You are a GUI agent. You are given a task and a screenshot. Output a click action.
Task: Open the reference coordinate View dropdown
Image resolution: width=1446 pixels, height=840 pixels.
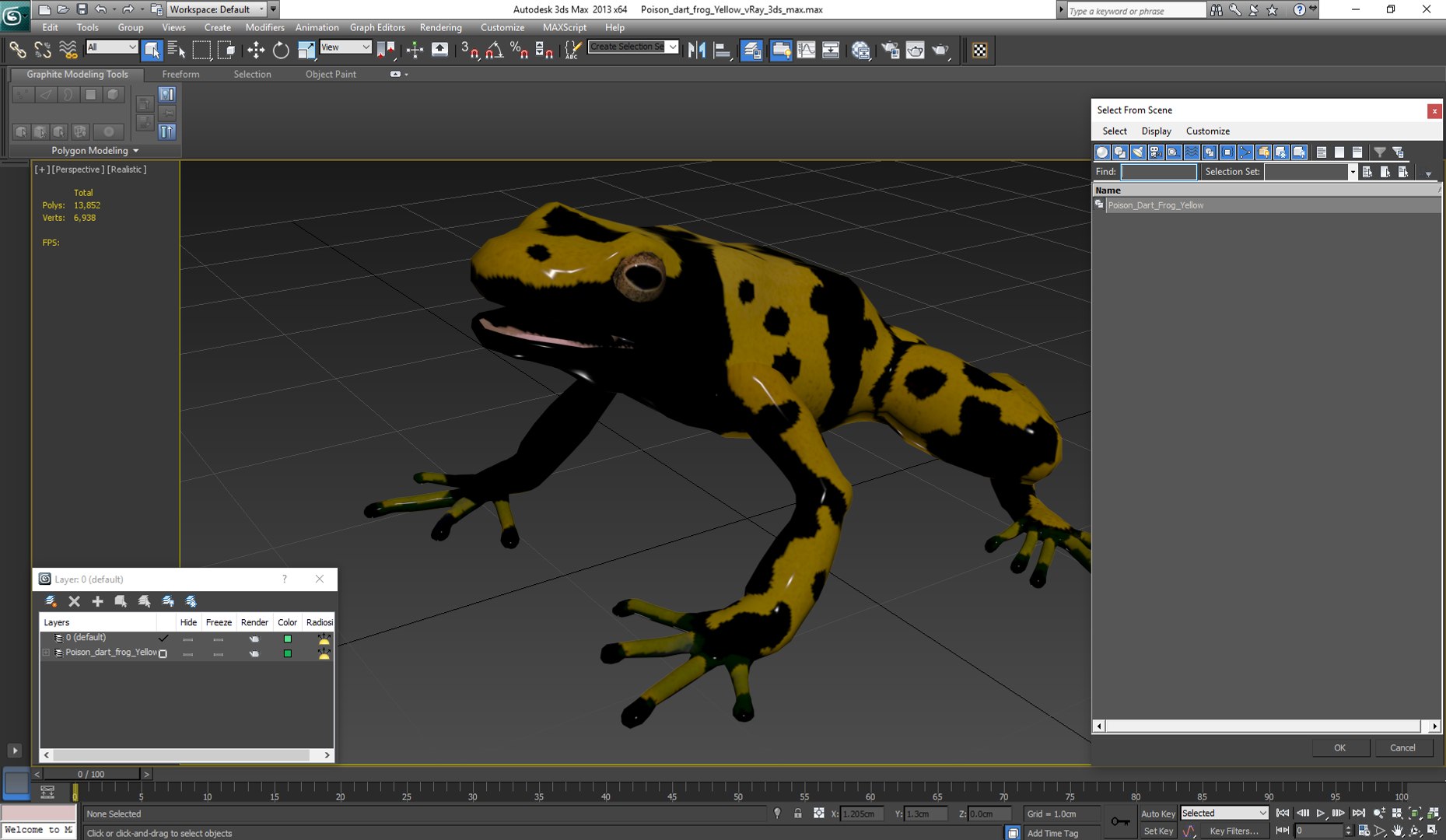pyautogui.click(x=345, y=47)
